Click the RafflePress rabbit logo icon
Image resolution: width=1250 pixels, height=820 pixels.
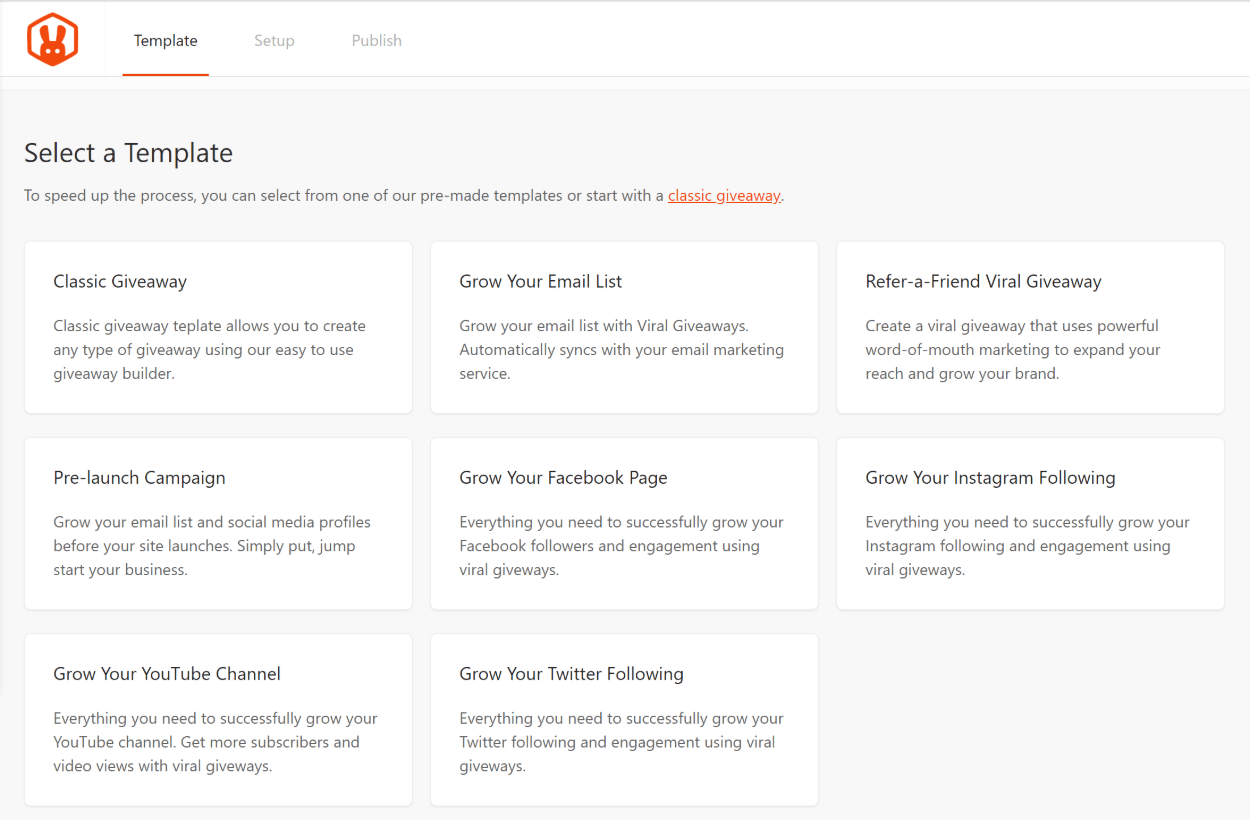click(52, 40)
